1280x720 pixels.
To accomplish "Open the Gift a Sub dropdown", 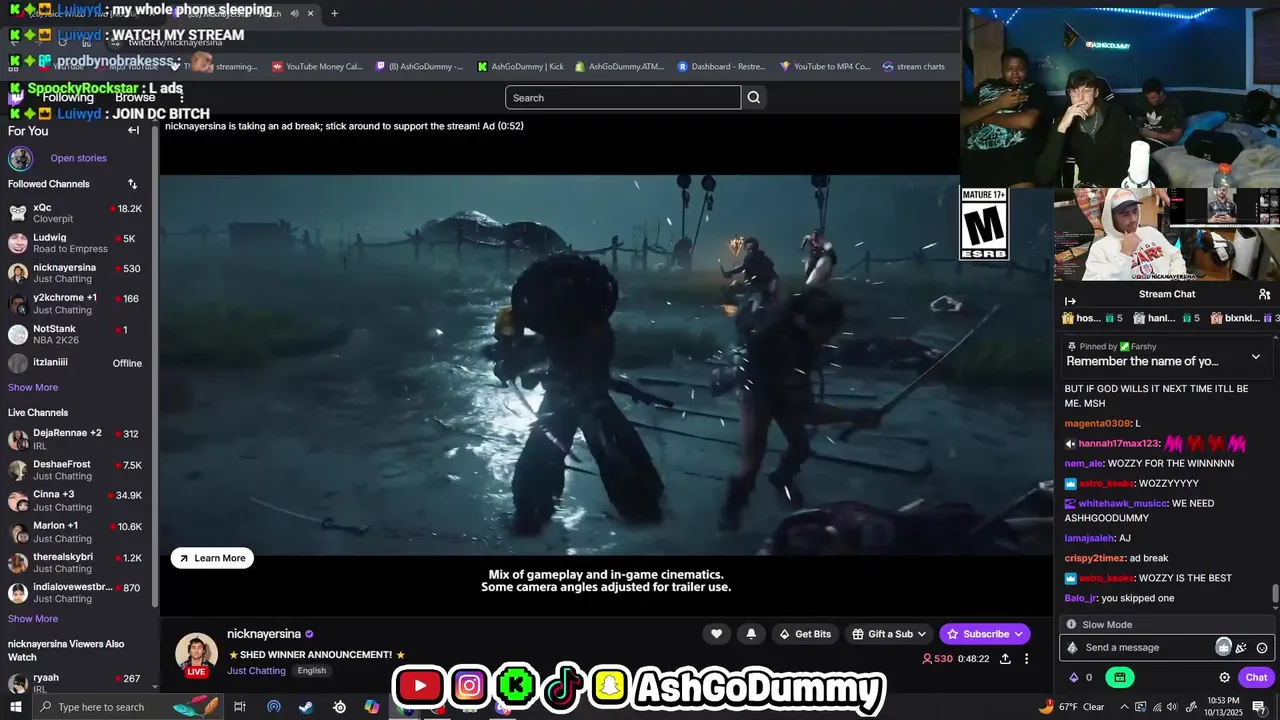I will [x=889, y=634].
